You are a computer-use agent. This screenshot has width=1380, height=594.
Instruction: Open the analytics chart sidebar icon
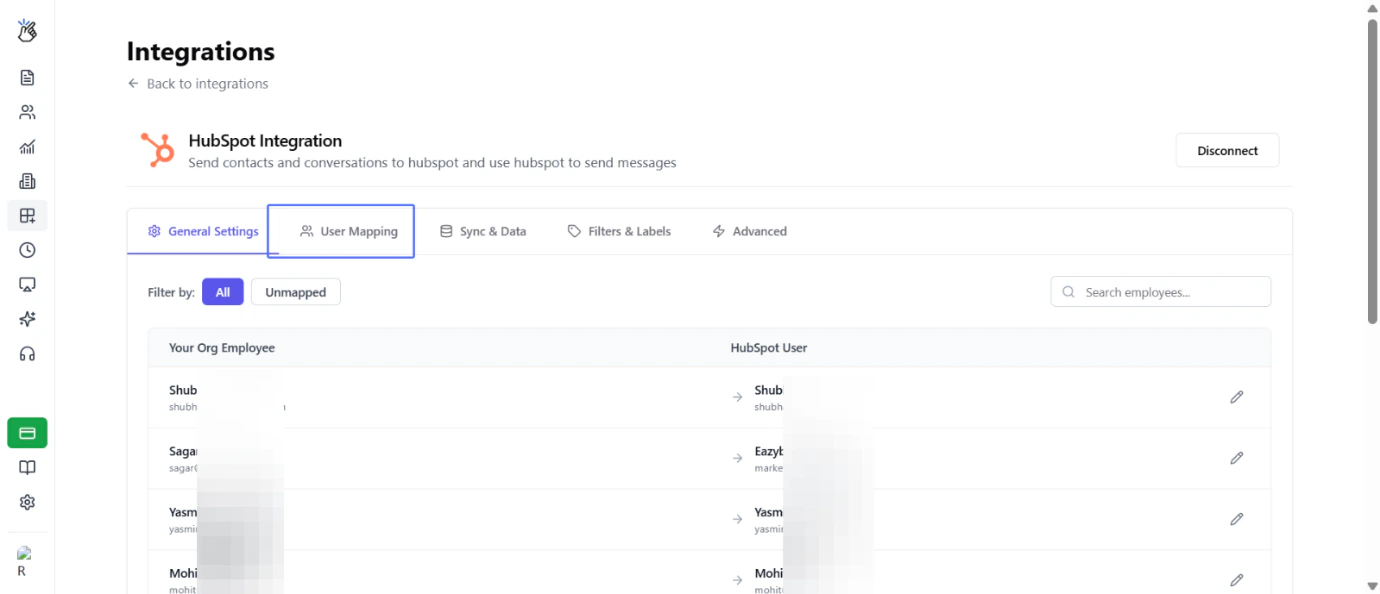coord(27,147)
